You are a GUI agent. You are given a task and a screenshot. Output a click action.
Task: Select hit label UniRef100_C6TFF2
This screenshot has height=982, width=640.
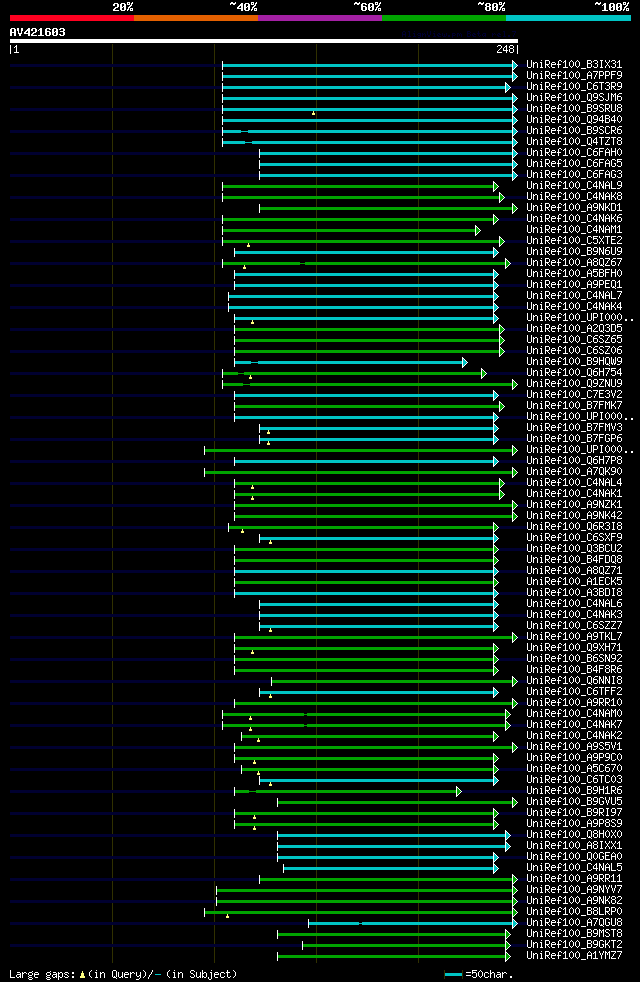[x=574, y=691]
